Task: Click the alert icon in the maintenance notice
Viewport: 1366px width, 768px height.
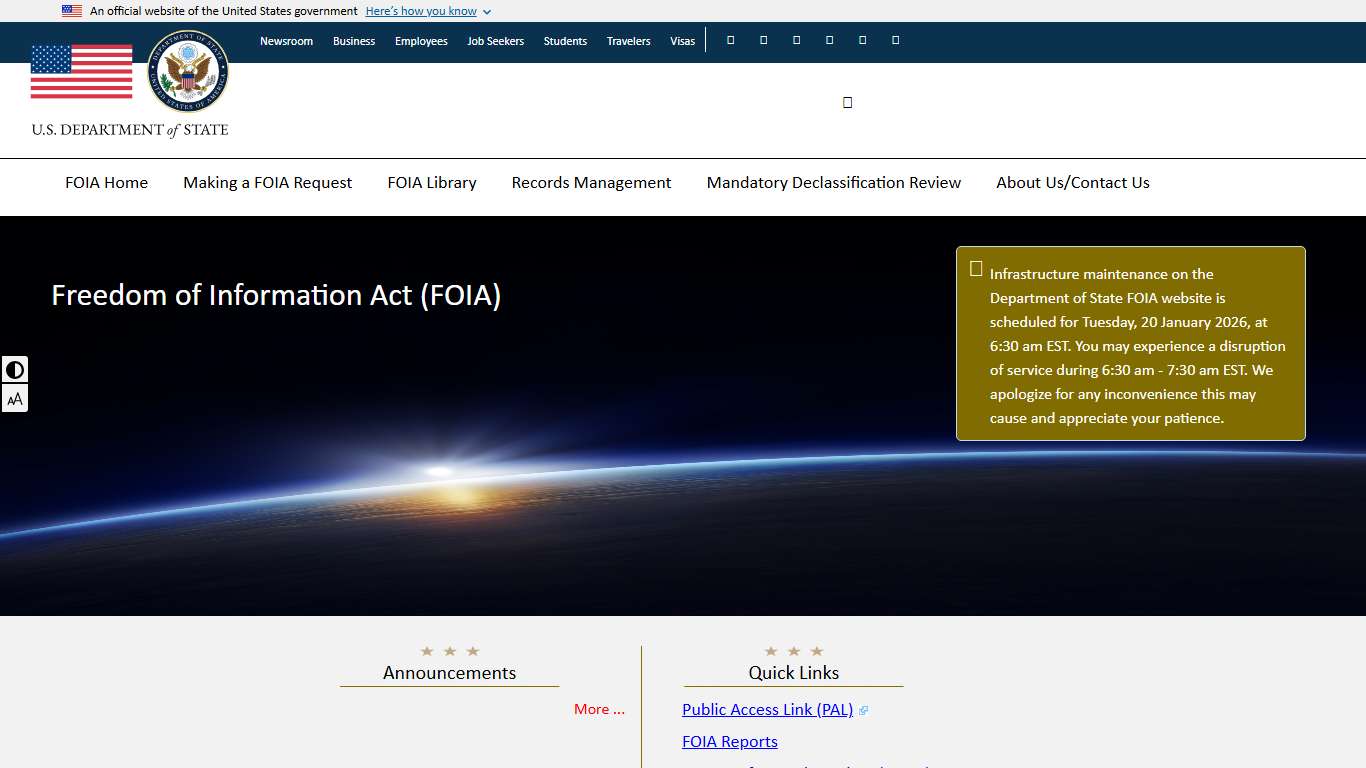Action: [x=975, y=268]
